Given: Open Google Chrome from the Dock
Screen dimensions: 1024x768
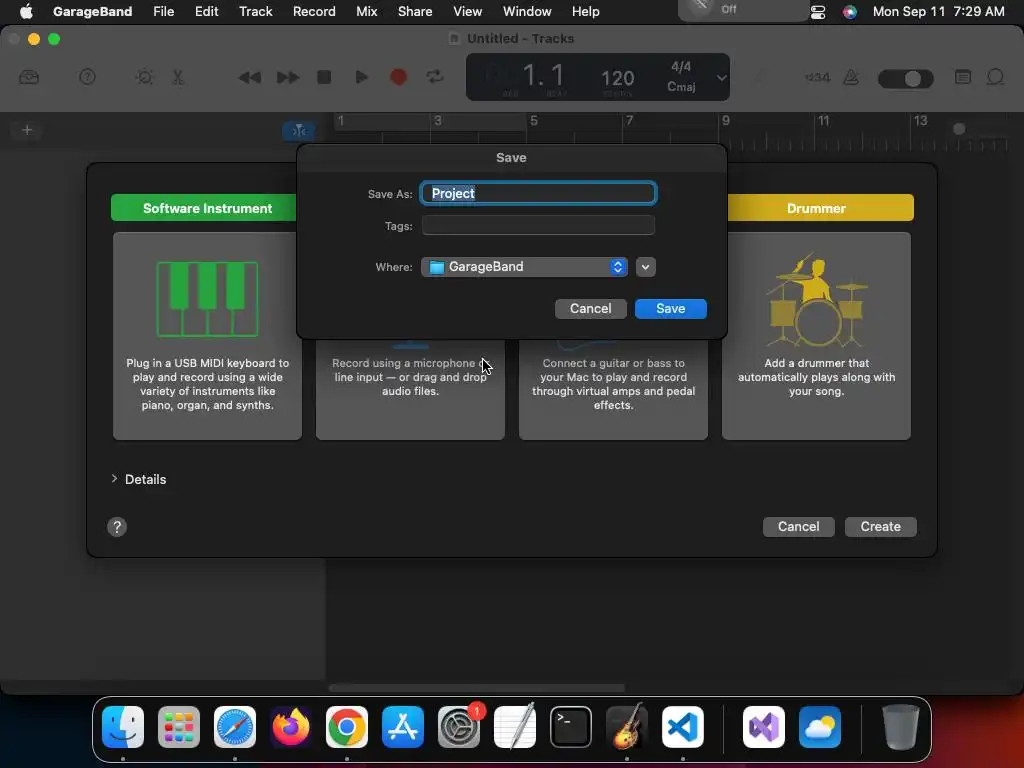Looking at the screenshot, I should [347, 727].
